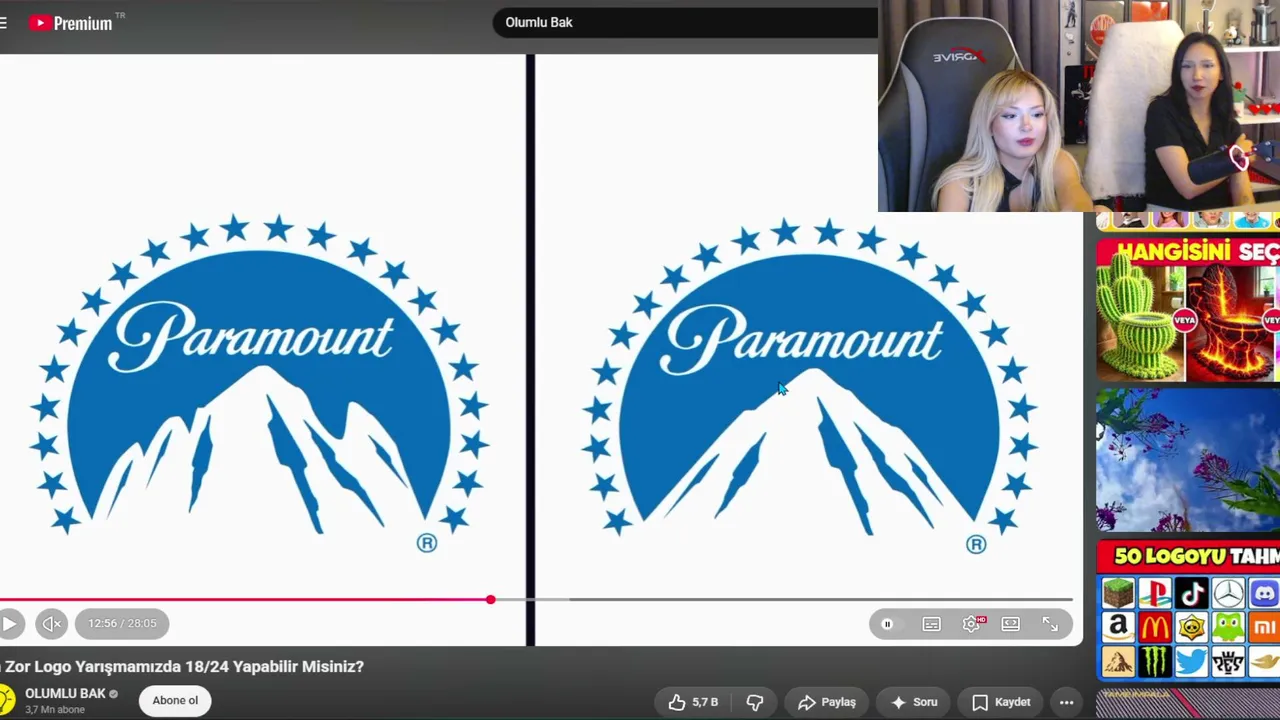Switch to theater mode

[x=1010, y=624]
